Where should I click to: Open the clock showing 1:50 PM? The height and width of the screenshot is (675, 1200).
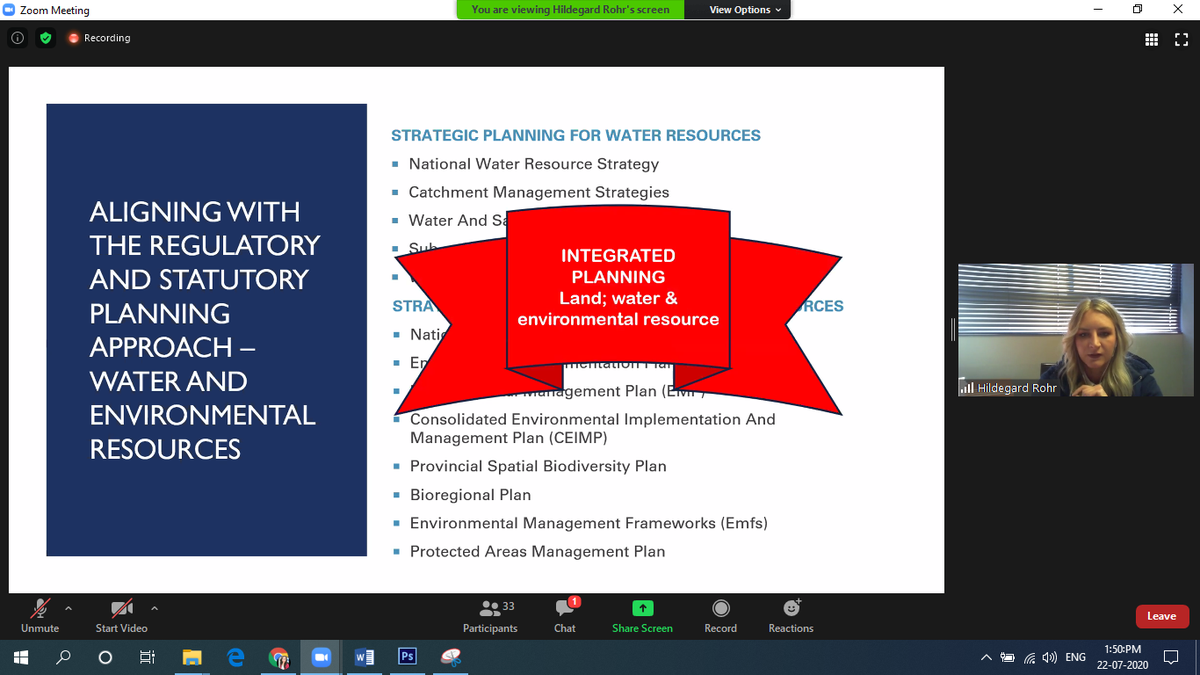coord(1123,657)
